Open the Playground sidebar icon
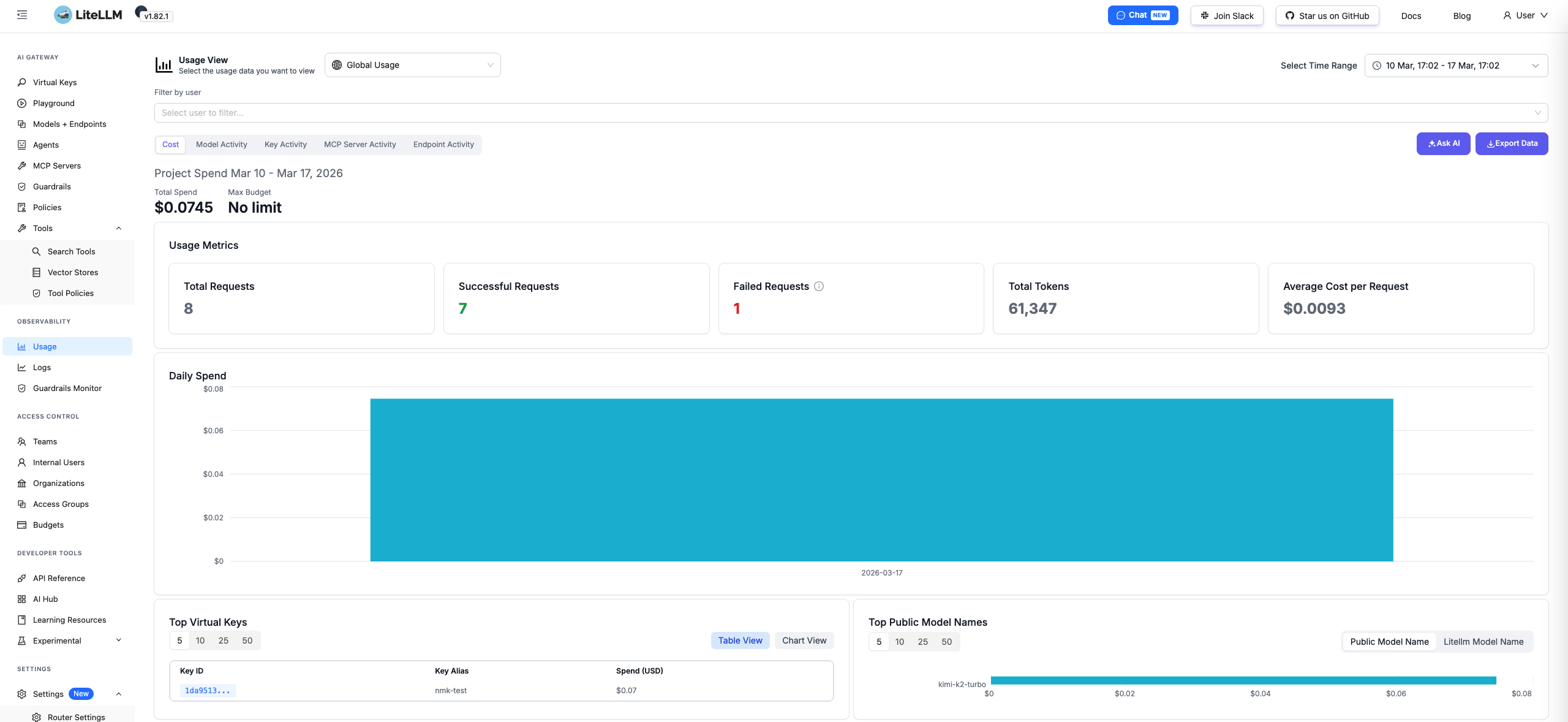Image resolution: width=1568 pixels, height=722 pixels. (x=22, y=103)
